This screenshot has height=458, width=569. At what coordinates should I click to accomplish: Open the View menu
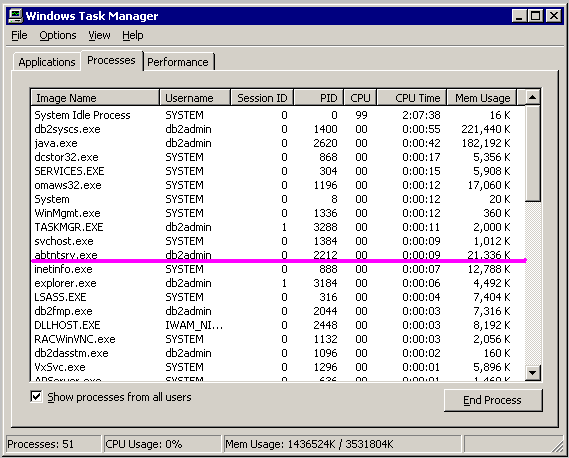pyautogui.click(x=99, y=35)
